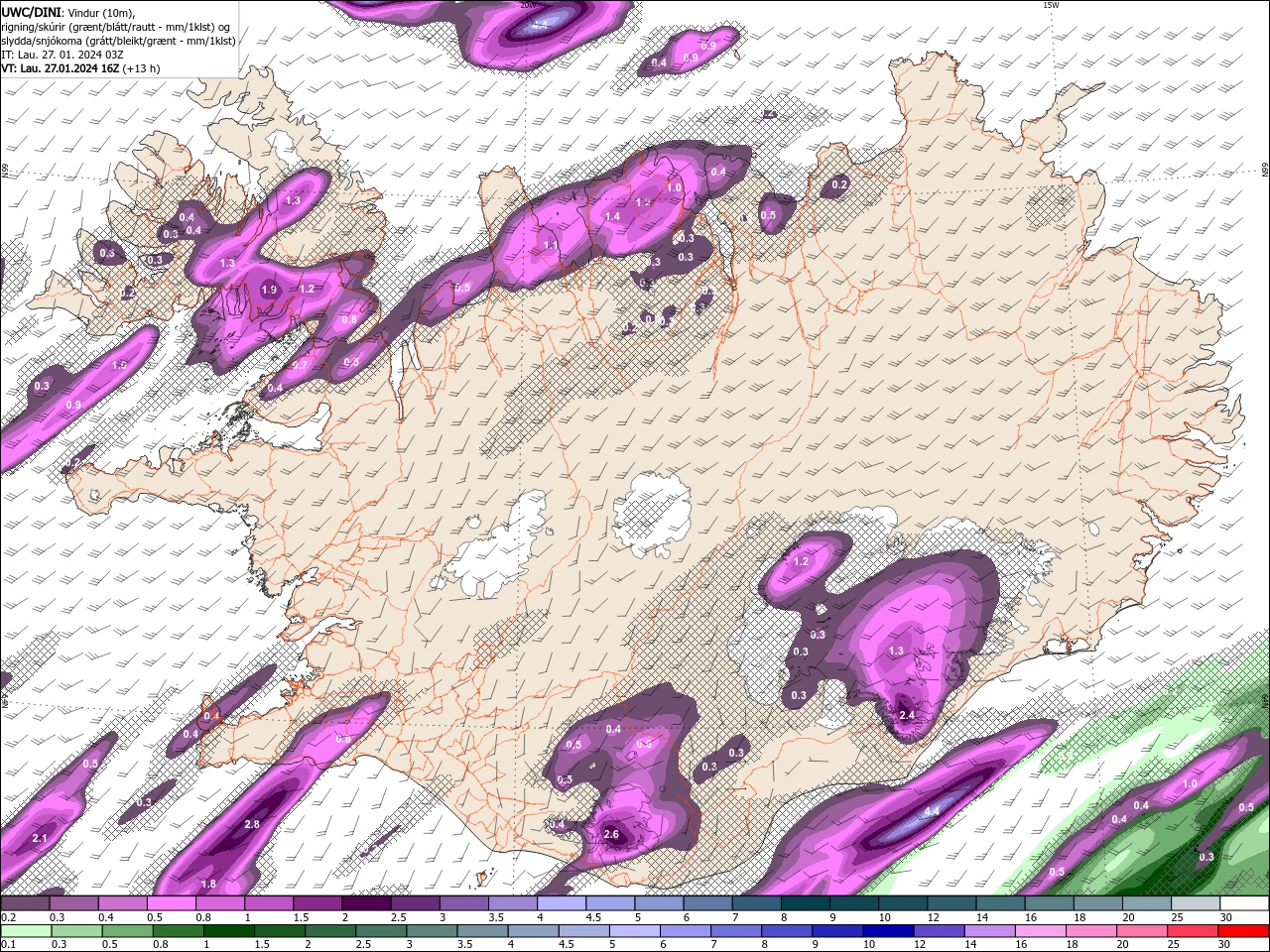Click the "(+13 h)" forecast offset

(x=141, y=68)
